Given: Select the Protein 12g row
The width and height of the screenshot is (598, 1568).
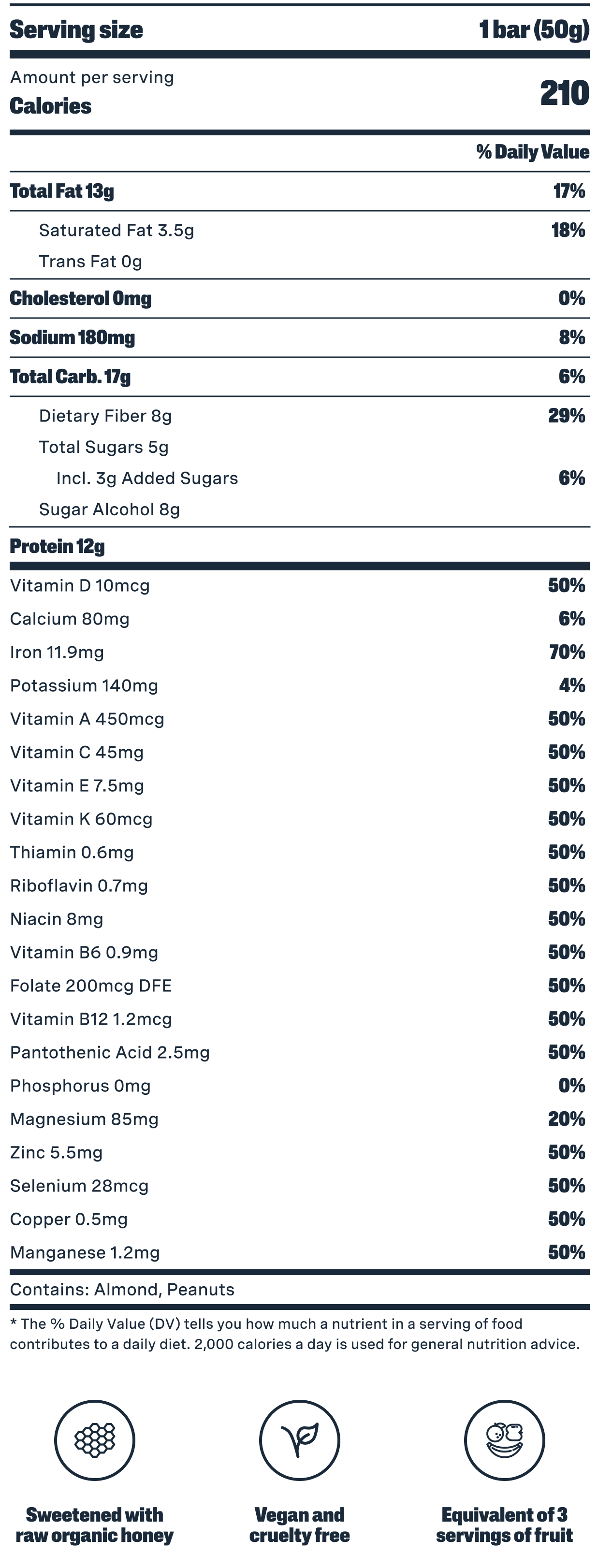Looking at the screenshot, I should [57, 546].
